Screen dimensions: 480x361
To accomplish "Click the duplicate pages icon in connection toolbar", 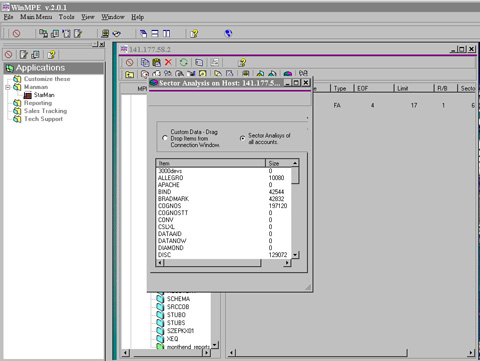I will pos(199,62).
